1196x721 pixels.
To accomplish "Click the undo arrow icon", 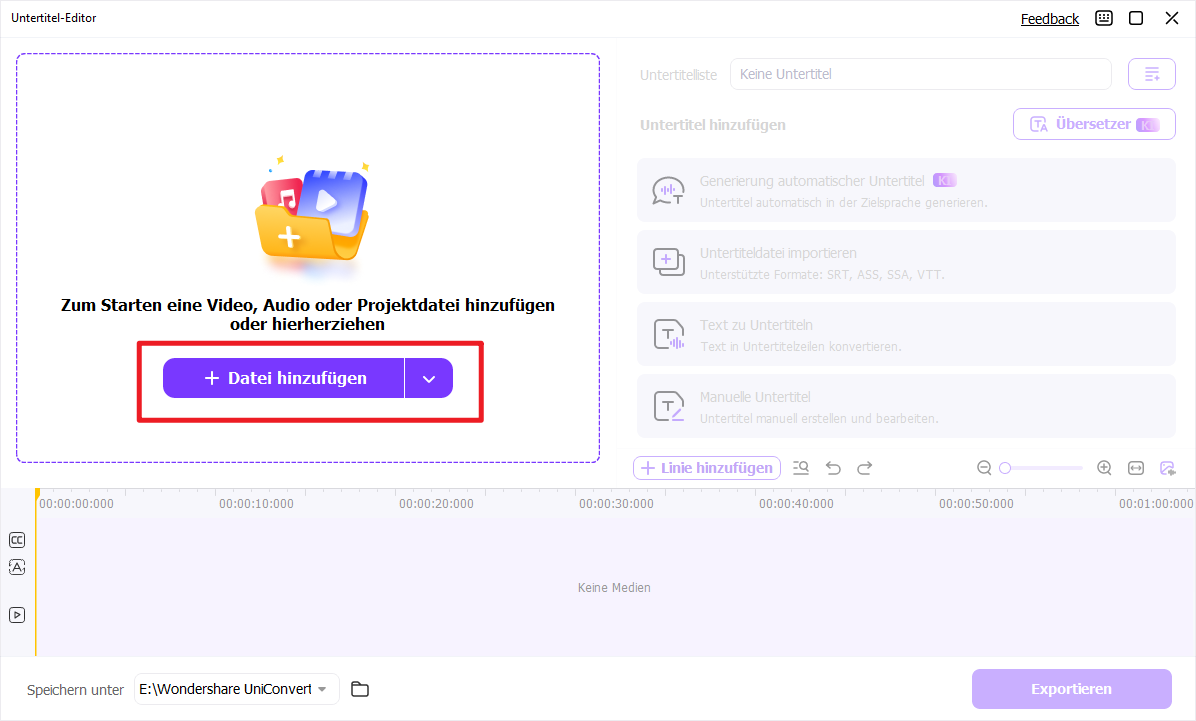I will click(833, 468).
